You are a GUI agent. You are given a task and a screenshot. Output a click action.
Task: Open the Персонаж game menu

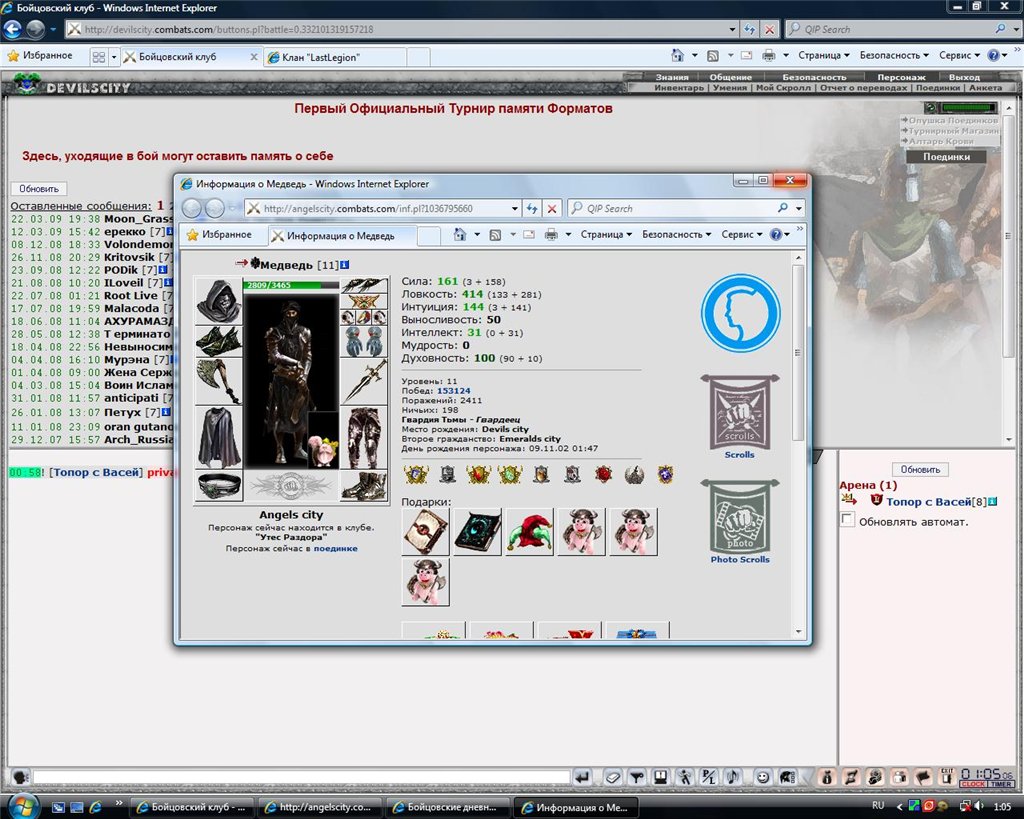(901, 77)
